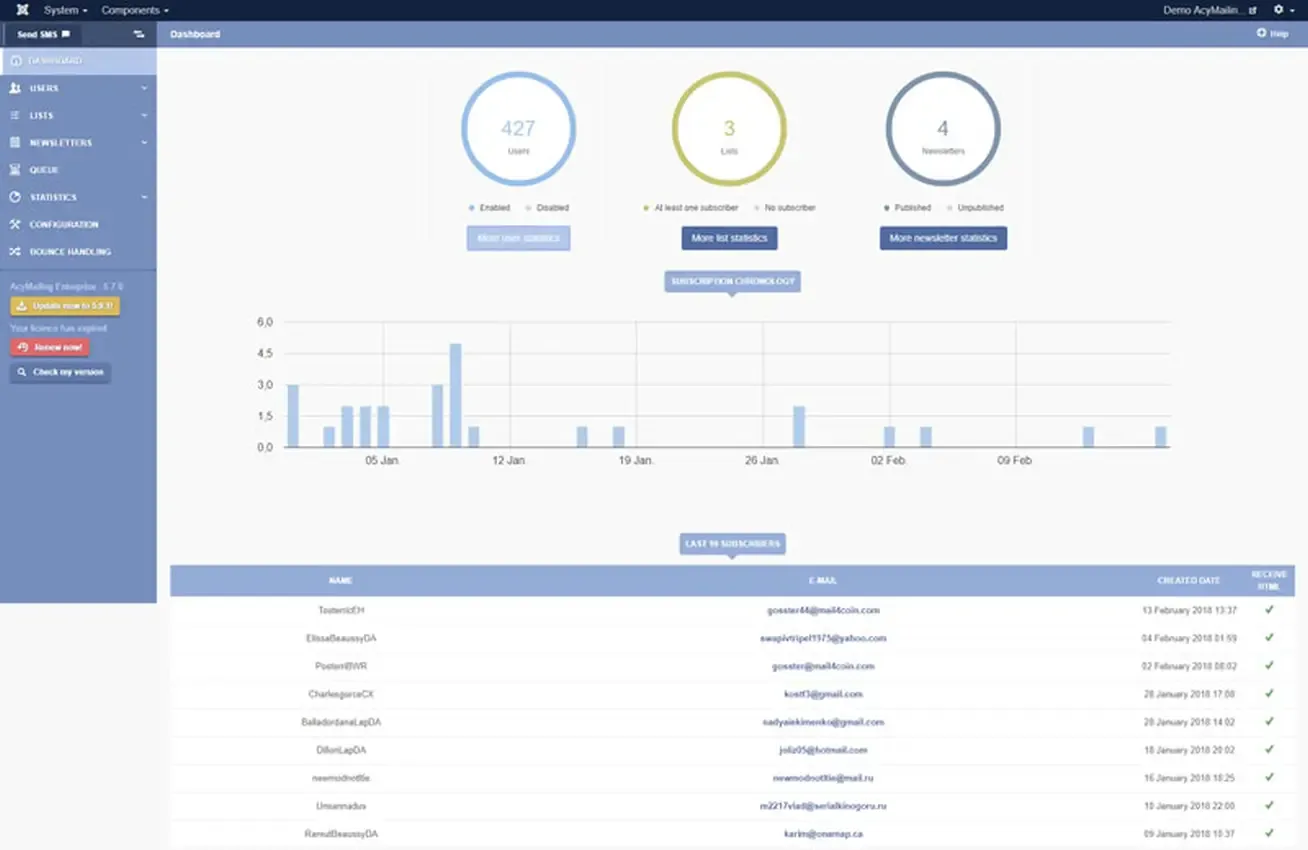This screenshot has width=1308, height=850.
Task: Open the System dropdown menu
Action: [x=65, y=10]
